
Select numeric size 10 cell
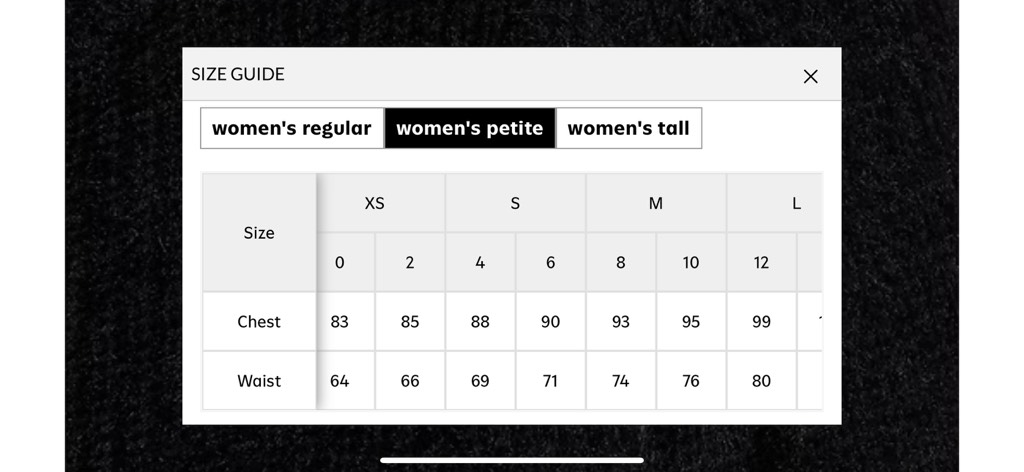pos(691,263)
